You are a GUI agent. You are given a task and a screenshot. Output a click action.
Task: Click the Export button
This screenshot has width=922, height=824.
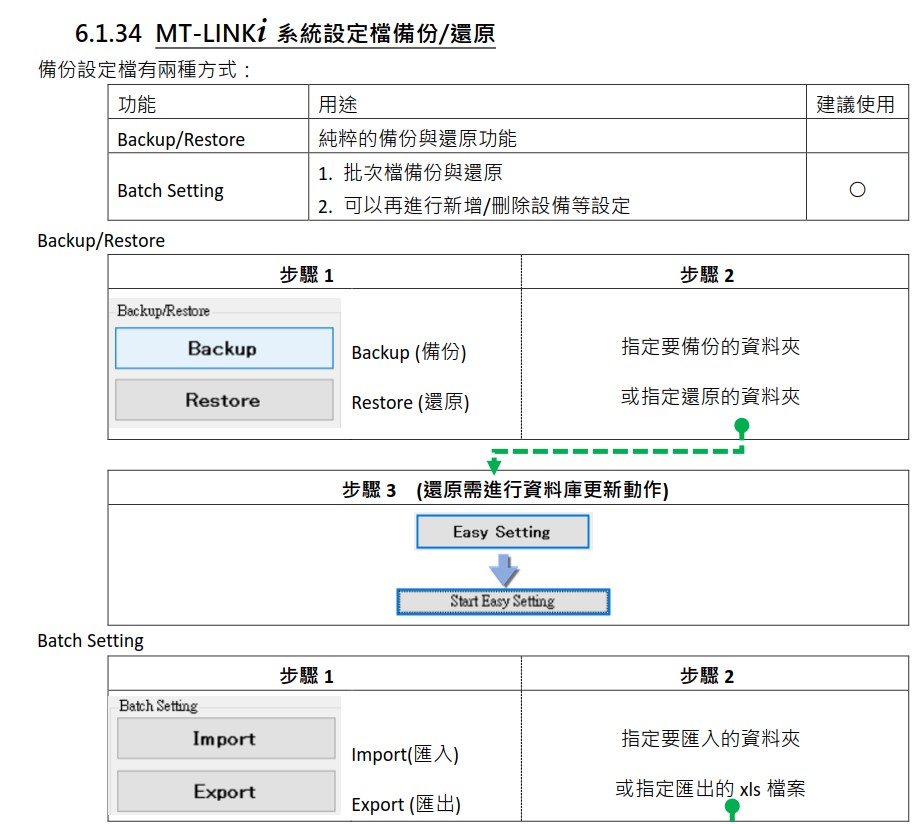226,791
